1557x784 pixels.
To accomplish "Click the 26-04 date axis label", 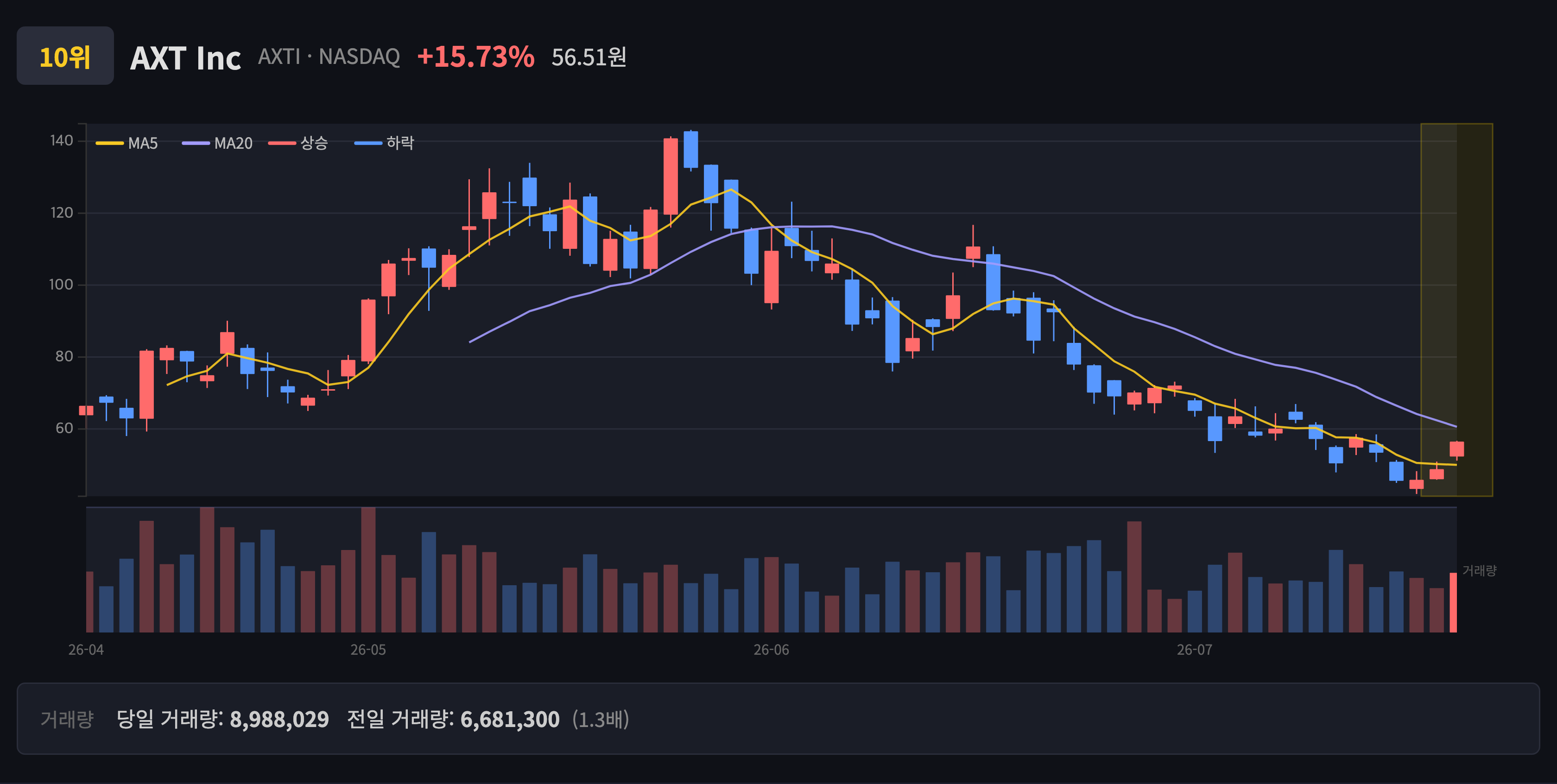I will [86, 650].
